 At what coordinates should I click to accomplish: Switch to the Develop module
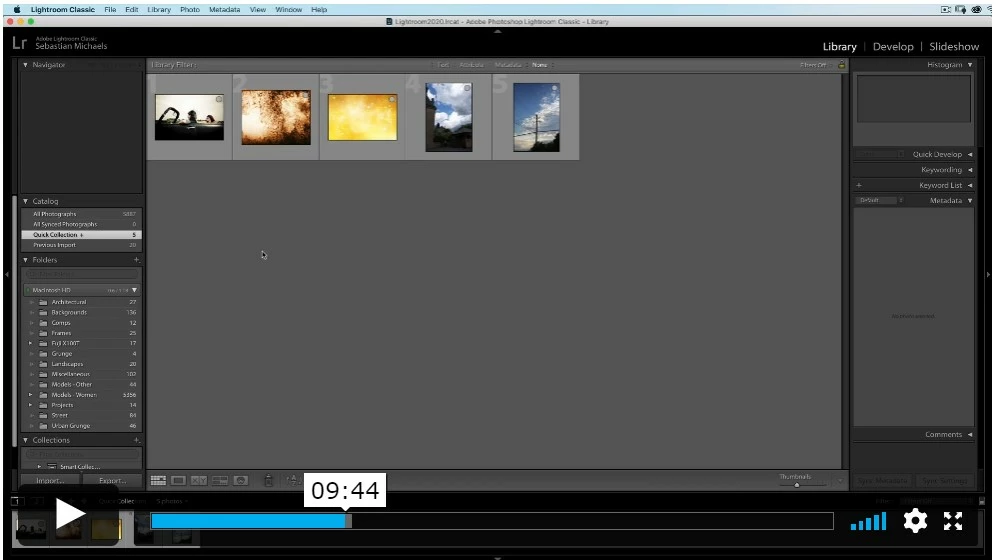pyautogui.click(x=892, y=46)
